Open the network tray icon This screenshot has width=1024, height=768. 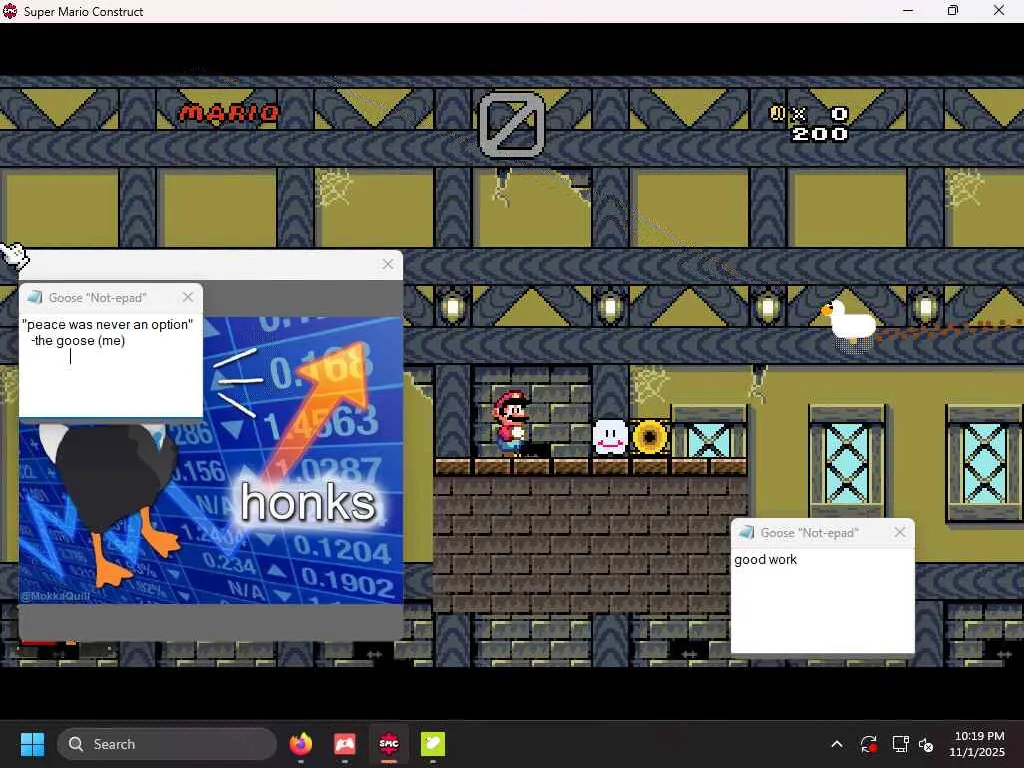(x=901, y=744)
